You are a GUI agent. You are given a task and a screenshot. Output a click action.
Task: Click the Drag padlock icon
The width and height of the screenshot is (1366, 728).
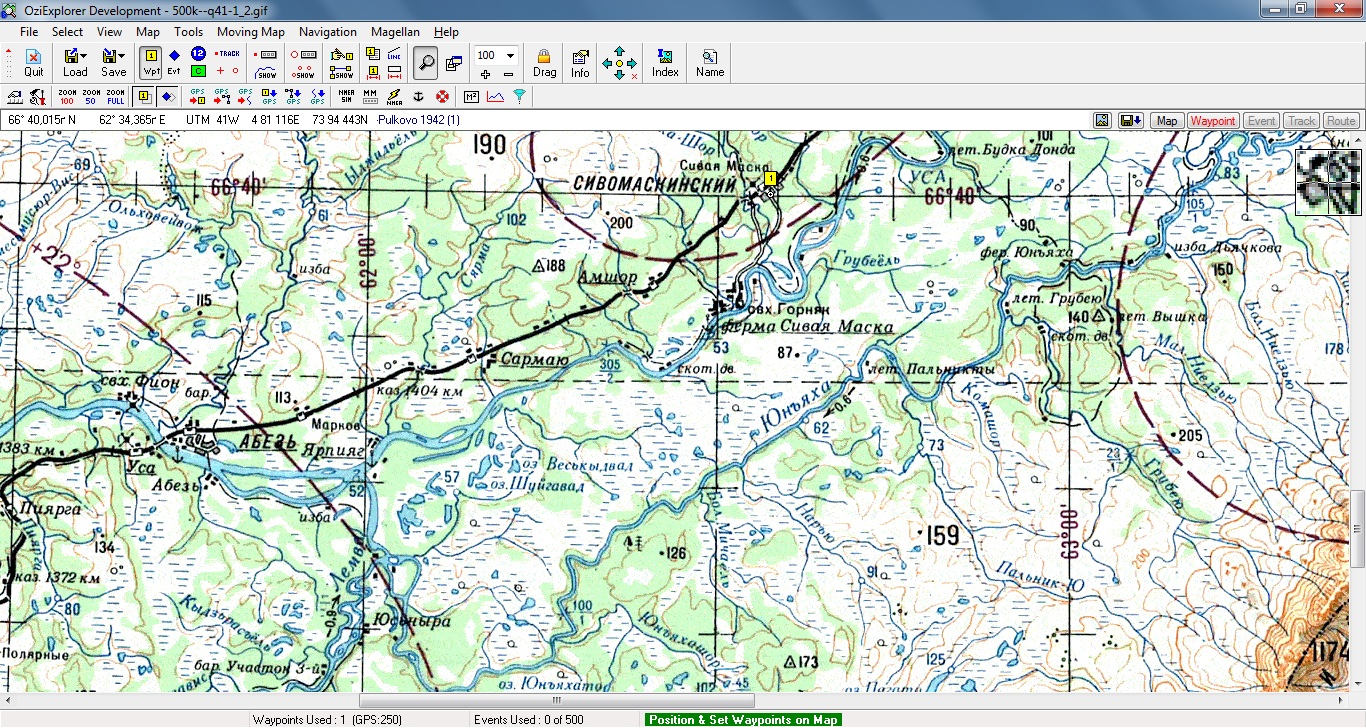tap(545, 63)
